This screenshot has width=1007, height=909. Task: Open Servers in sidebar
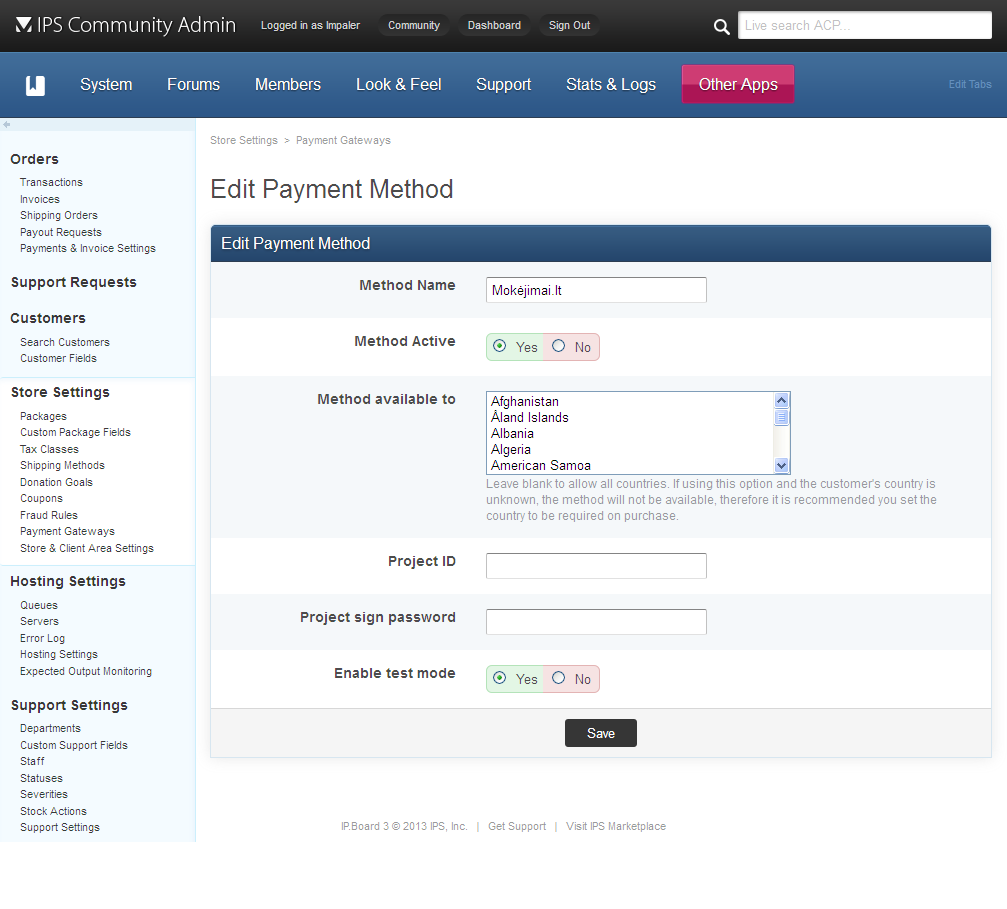[39, 621]
